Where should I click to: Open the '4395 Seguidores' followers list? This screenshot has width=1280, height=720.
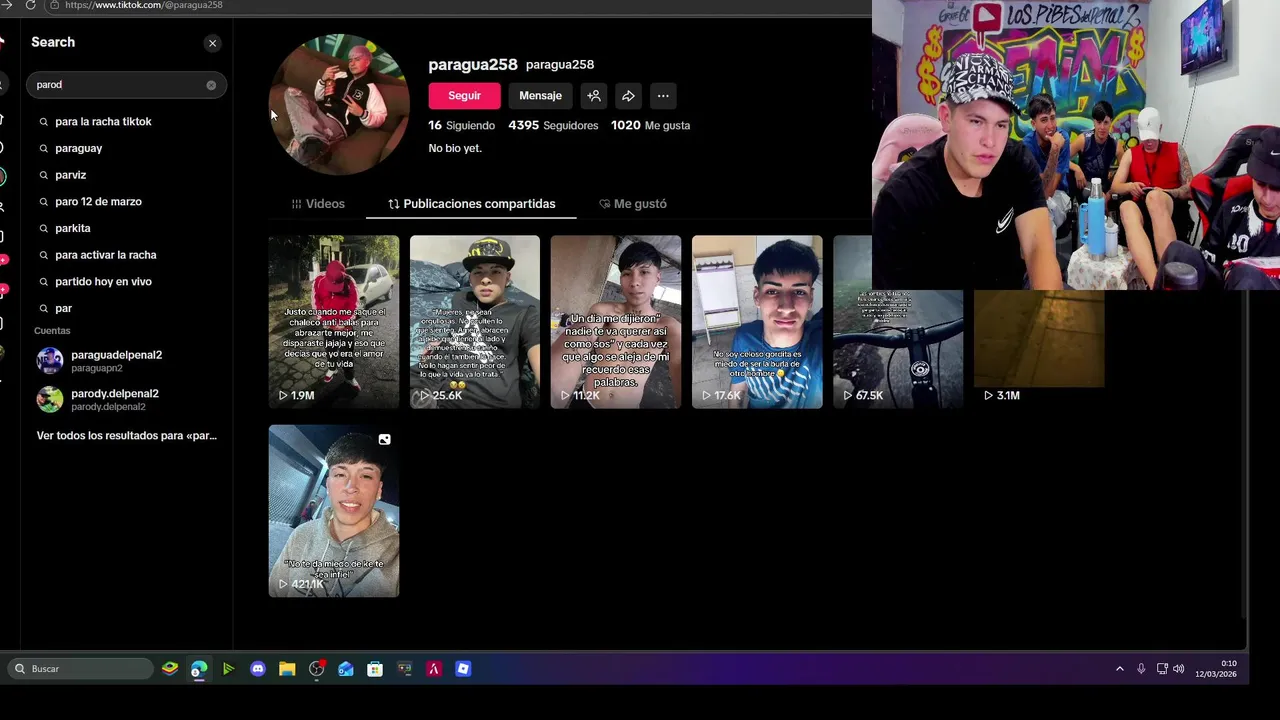point(553,126)
